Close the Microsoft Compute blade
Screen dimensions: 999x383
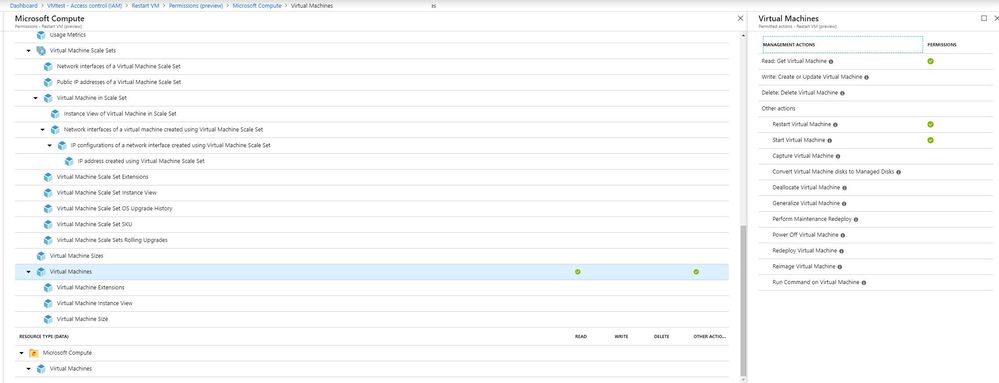740,18
